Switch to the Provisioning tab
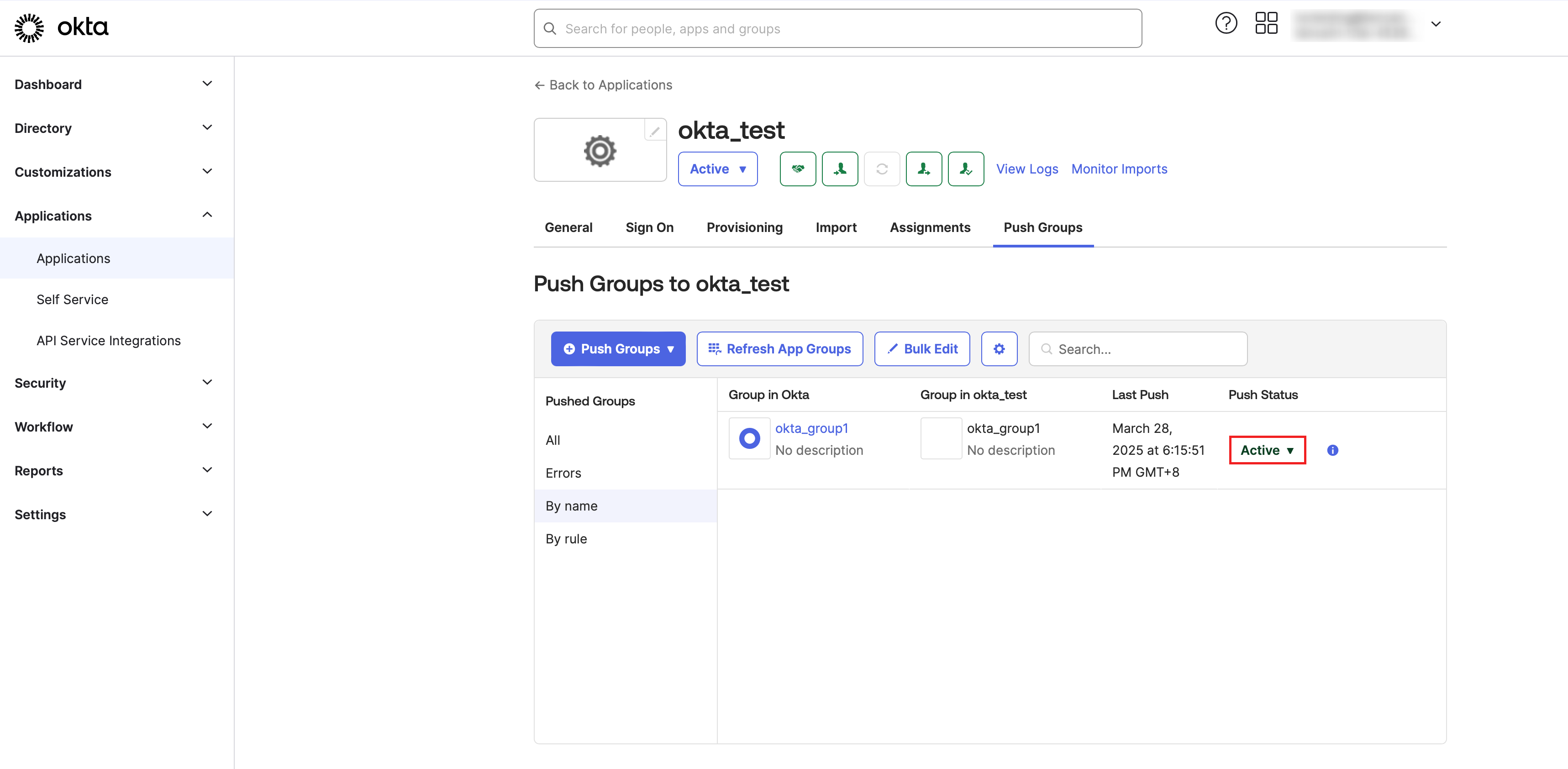This screenshot has height=769, width=1568. [744, 227]
